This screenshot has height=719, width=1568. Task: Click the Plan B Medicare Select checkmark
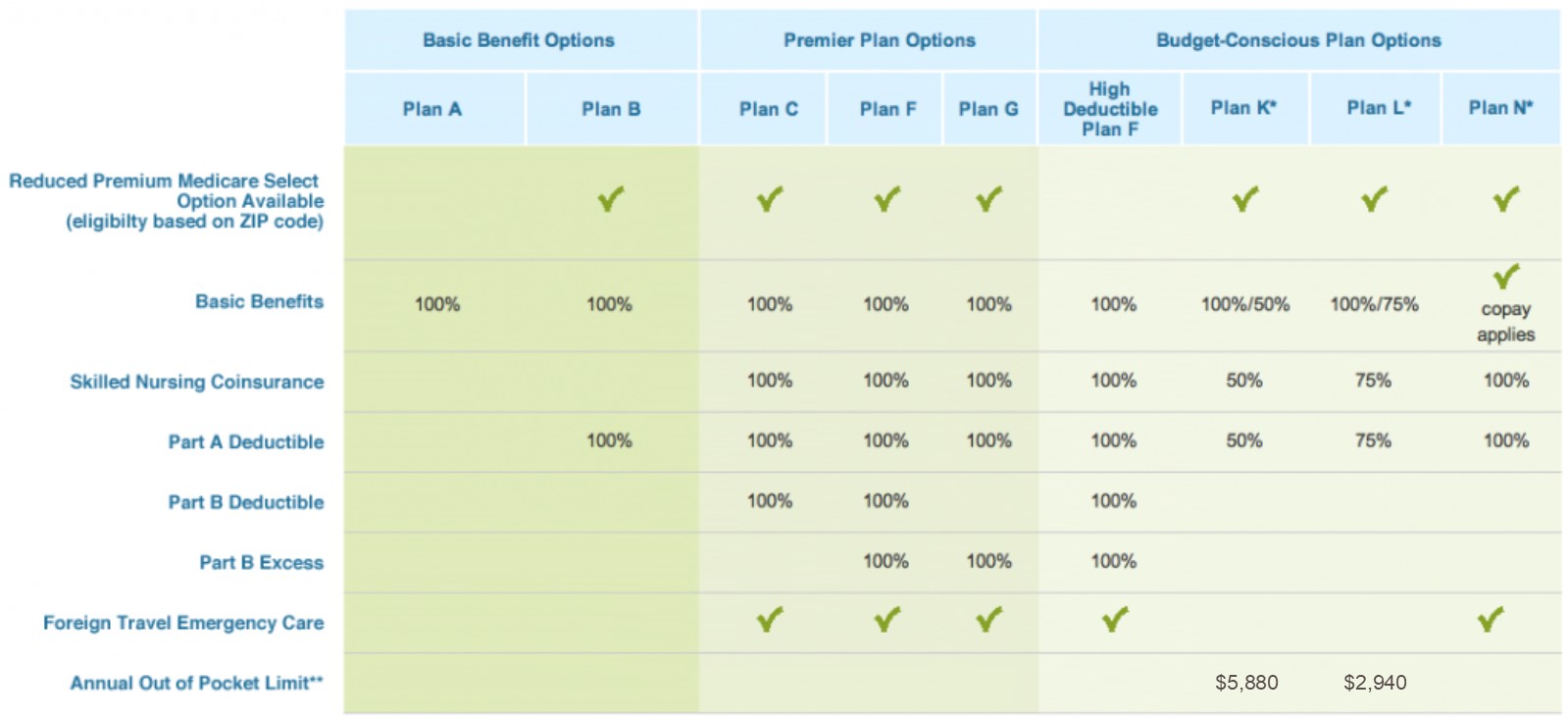pyautogui.click(x=611, y=200)
